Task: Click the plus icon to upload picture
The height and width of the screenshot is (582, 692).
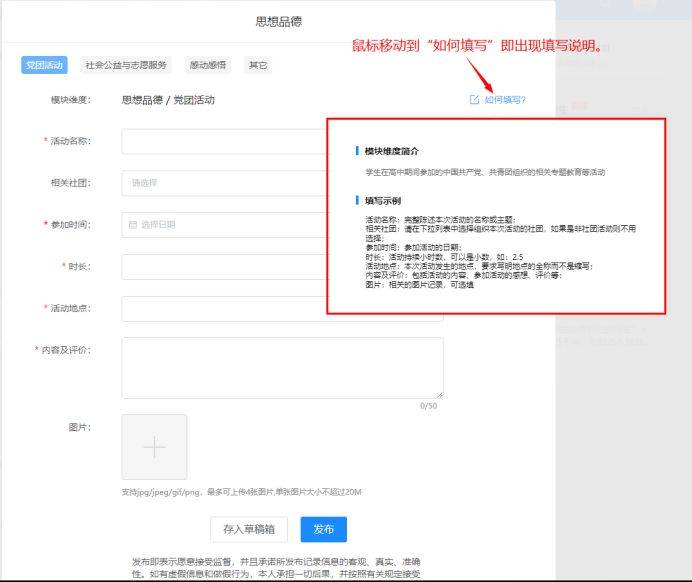Action: pyautogui.click(x=154, y=447)
